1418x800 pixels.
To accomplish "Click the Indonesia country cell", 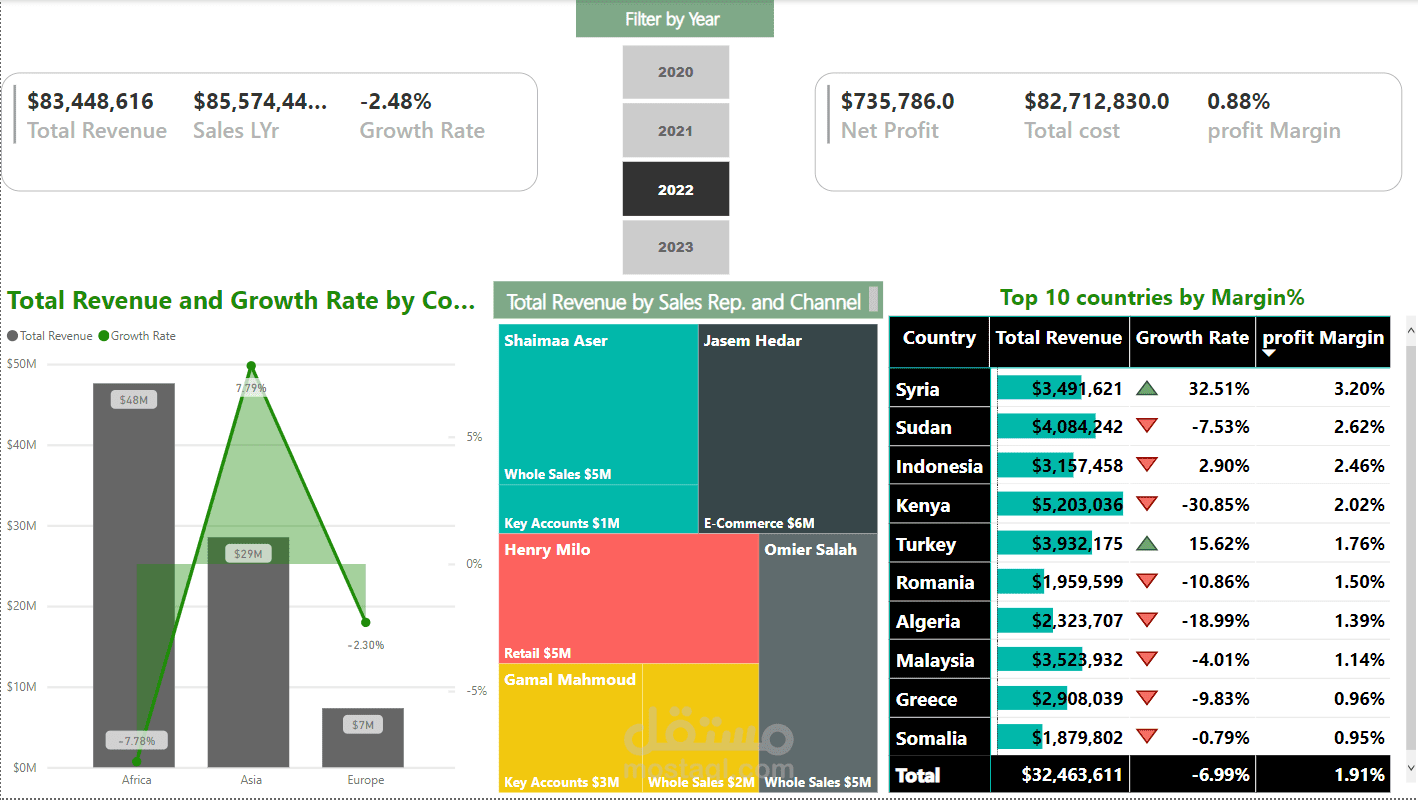I will click(939, 466).
